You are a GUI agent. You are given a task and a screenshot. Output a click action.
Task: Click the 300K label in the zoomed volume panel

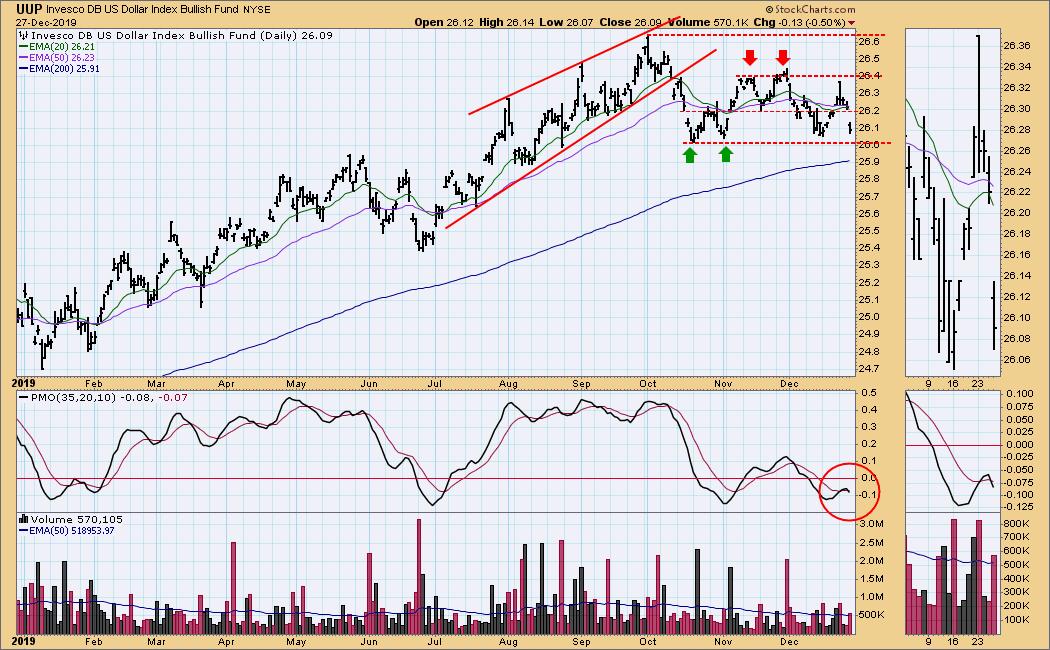[1017, 592]
